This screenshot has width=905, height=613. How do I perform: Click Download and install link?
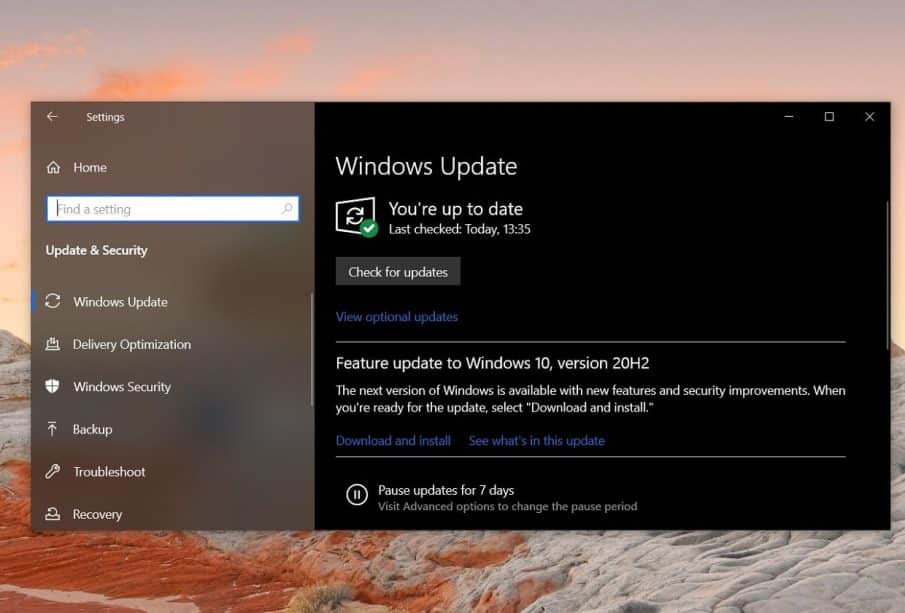tap(393, 441)
